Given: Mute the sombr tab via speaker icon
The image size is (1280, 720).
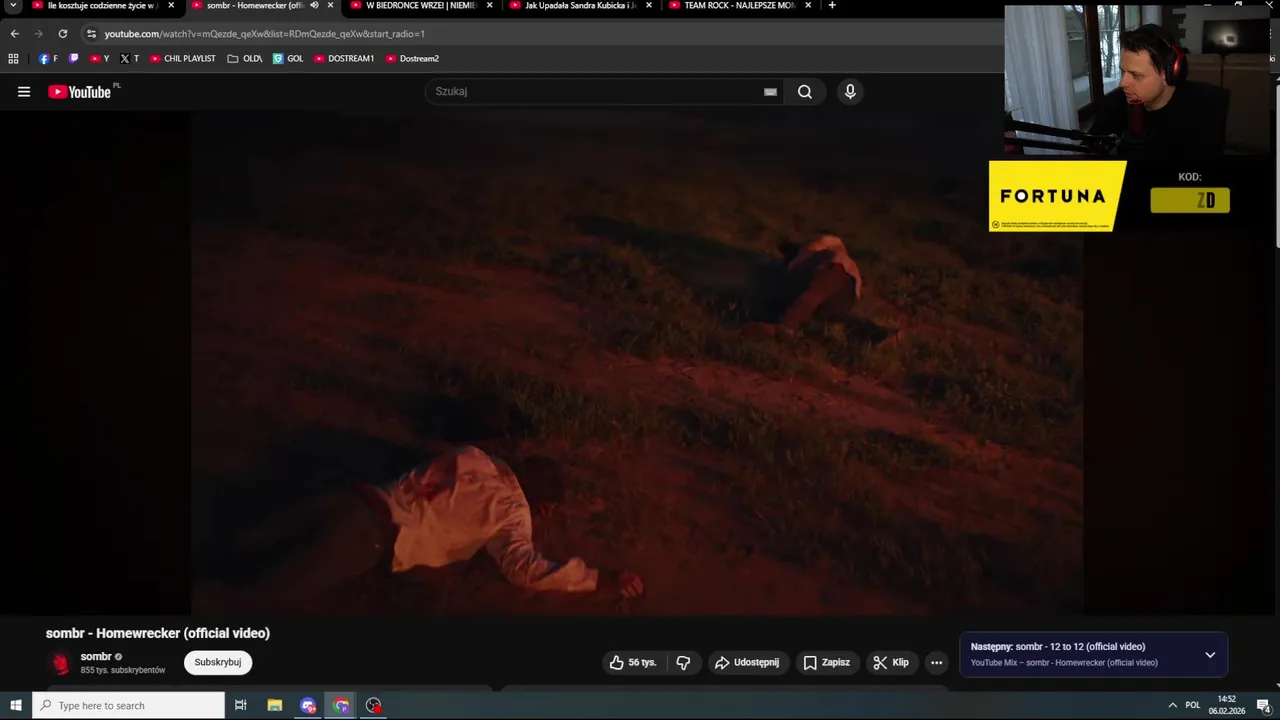Looking at the screenshot, I should [314, 5].
